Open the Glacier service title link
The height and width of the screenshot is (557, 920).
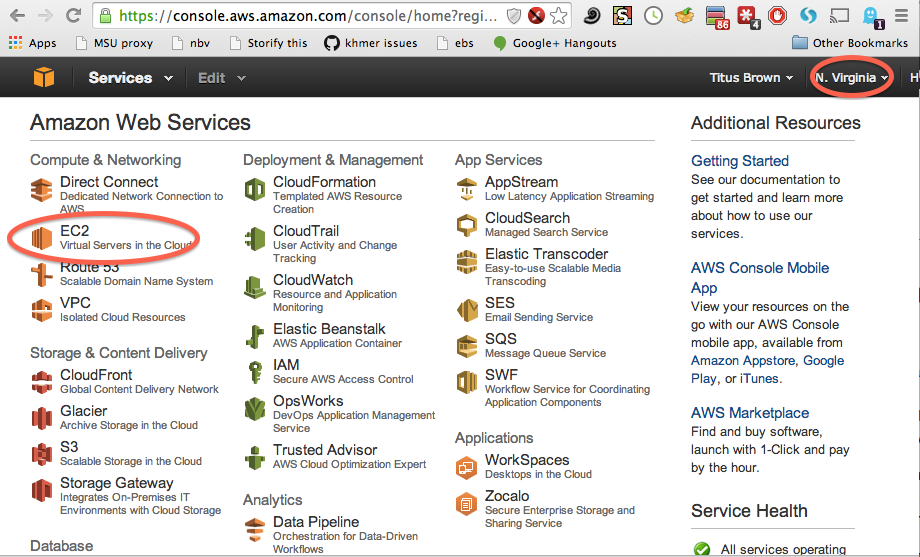pos(84,411)
